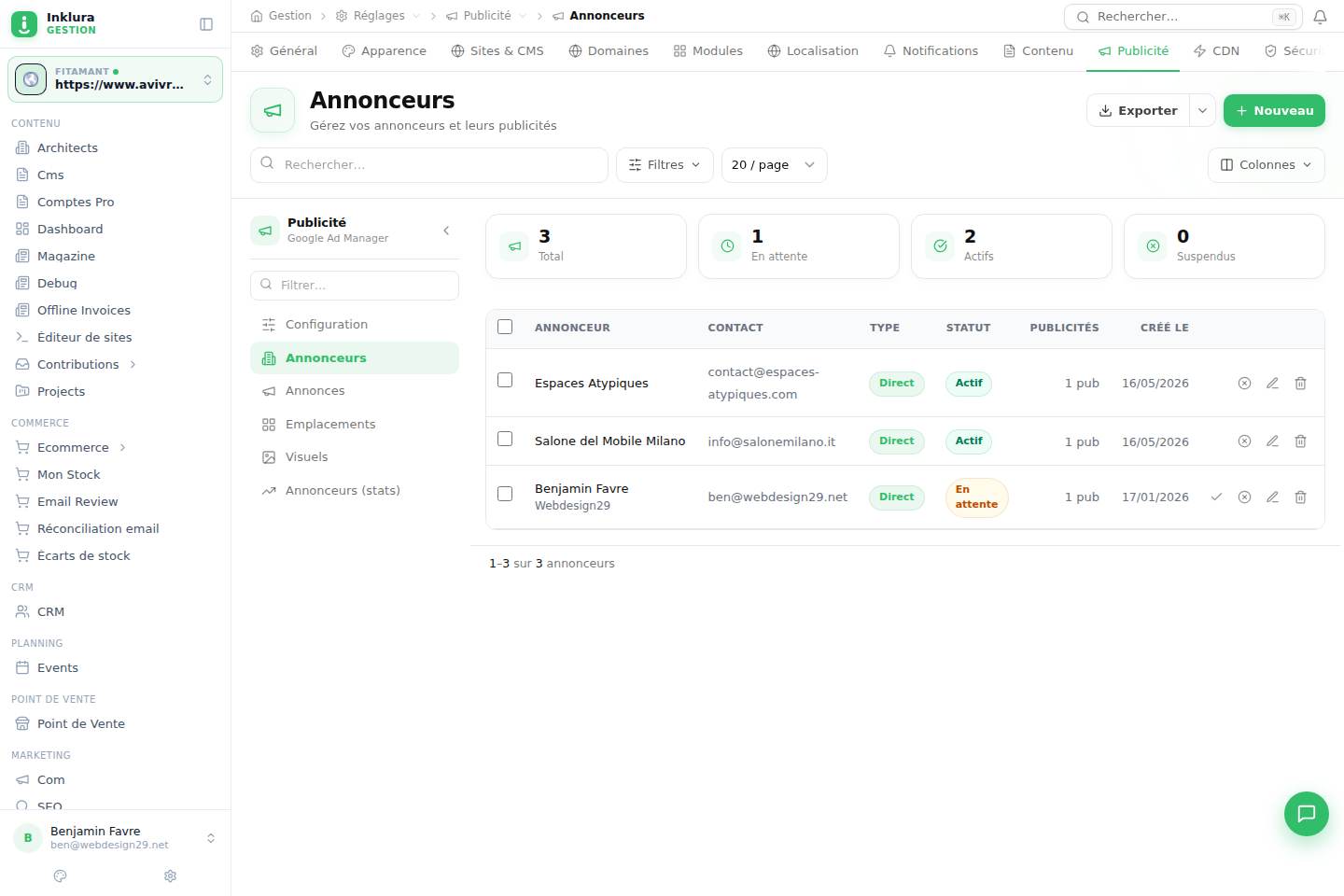This screenshot has height=896, width=1344.
Task: Expand the Colonnes column selector
Action: pyautogui.click(x=1266, y=165)
